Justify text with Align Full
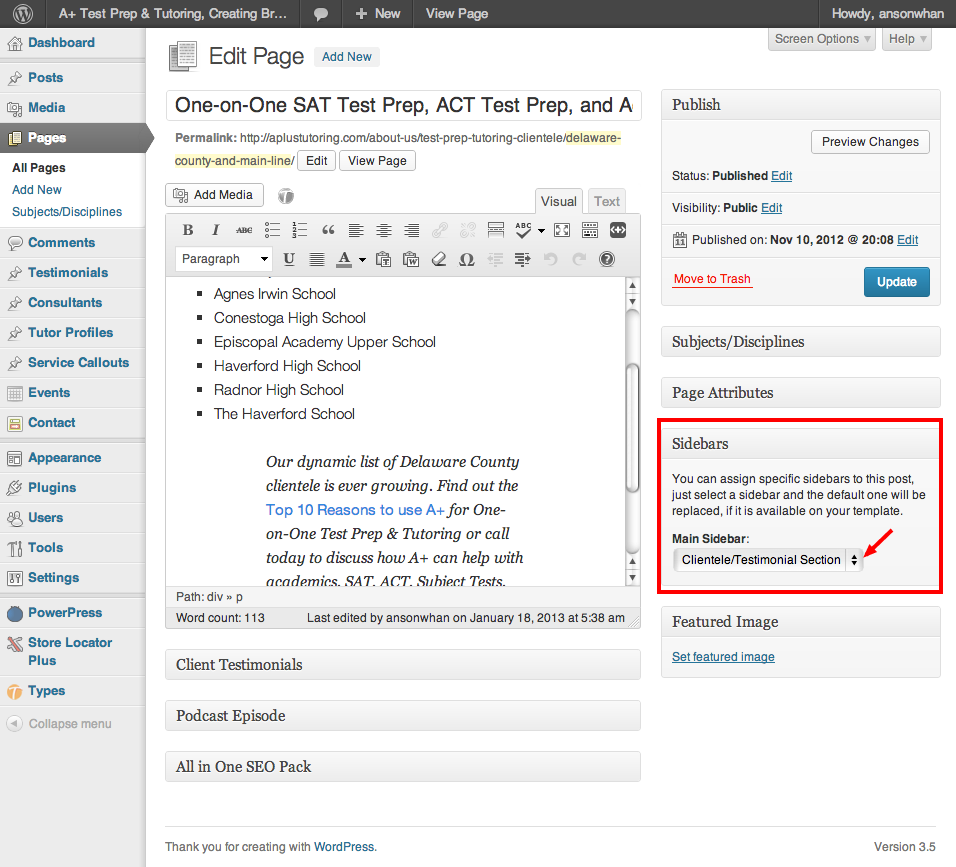Viewport: 956px width, 867px height. pos(317,259)
